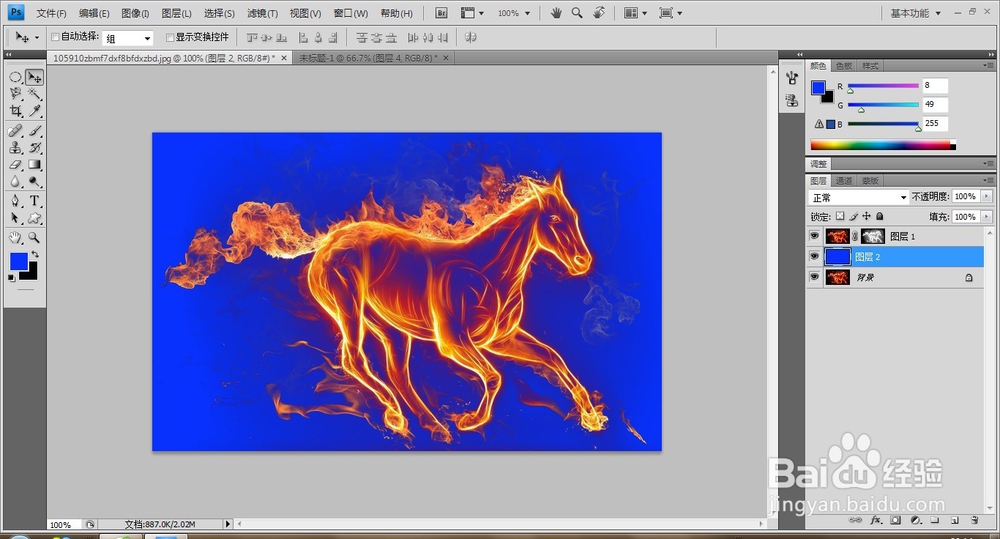Open the 填充 fill slider arrow
This screenshot has width=1000, height=539.
tap(987, 217)
